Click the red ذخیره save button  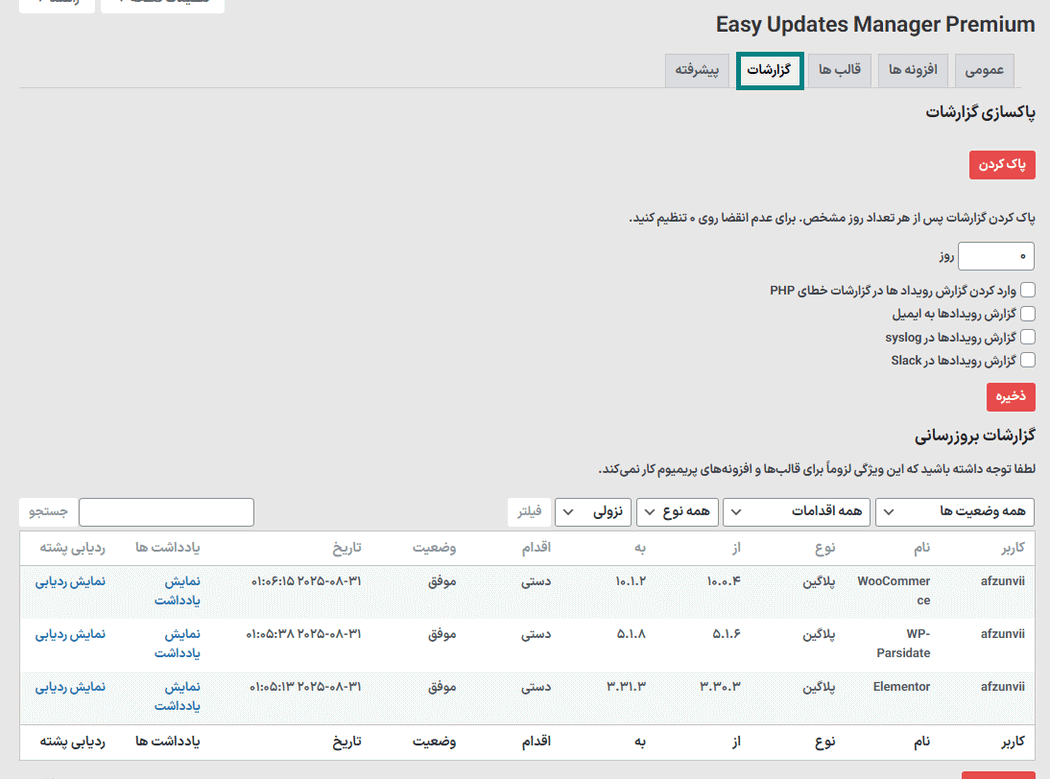tap(1010, 397)
